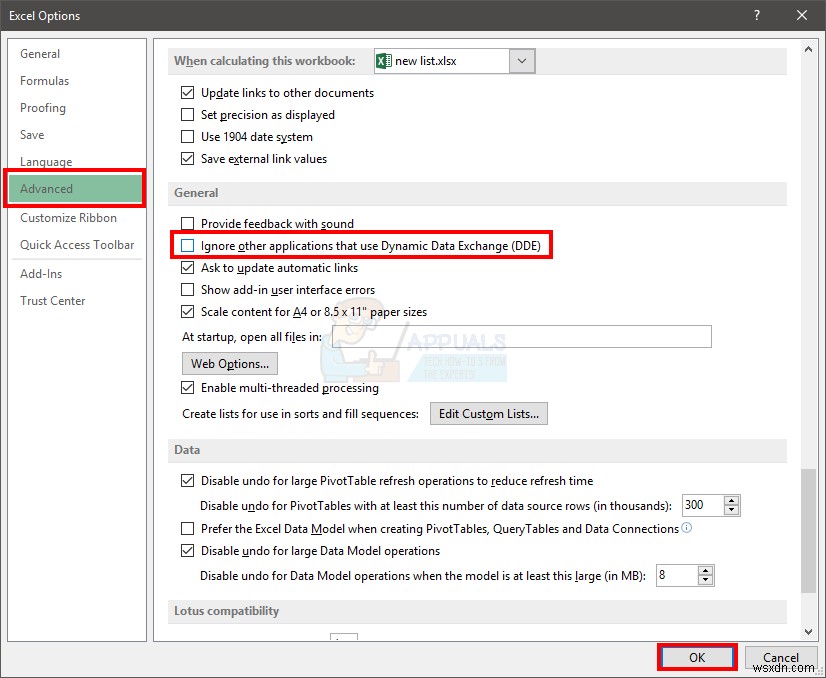
Task: Uncheck Save external link values
Action: pyautogui.click(x=188, y=159)
